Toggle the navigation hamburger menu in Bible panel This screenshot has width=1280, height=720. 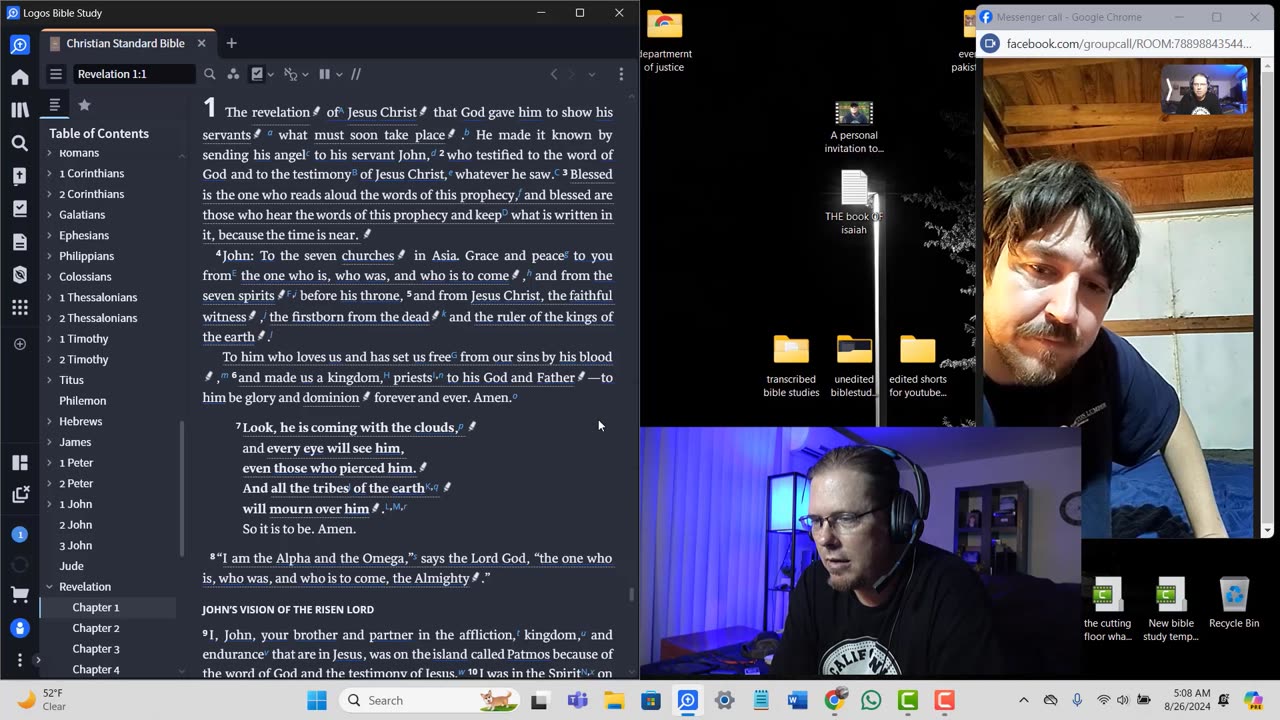pyautogui.click(x=56, y=74)
